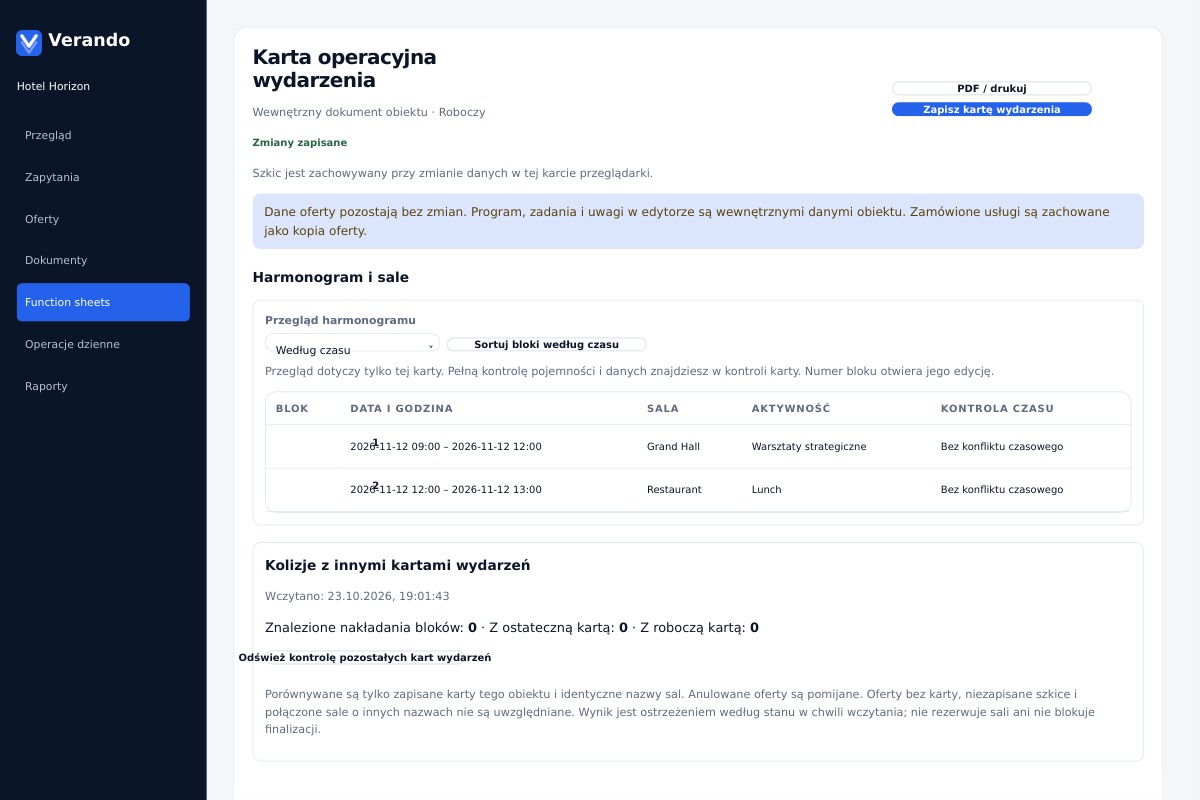Open the Według czasu dropdown

(352, 343)
